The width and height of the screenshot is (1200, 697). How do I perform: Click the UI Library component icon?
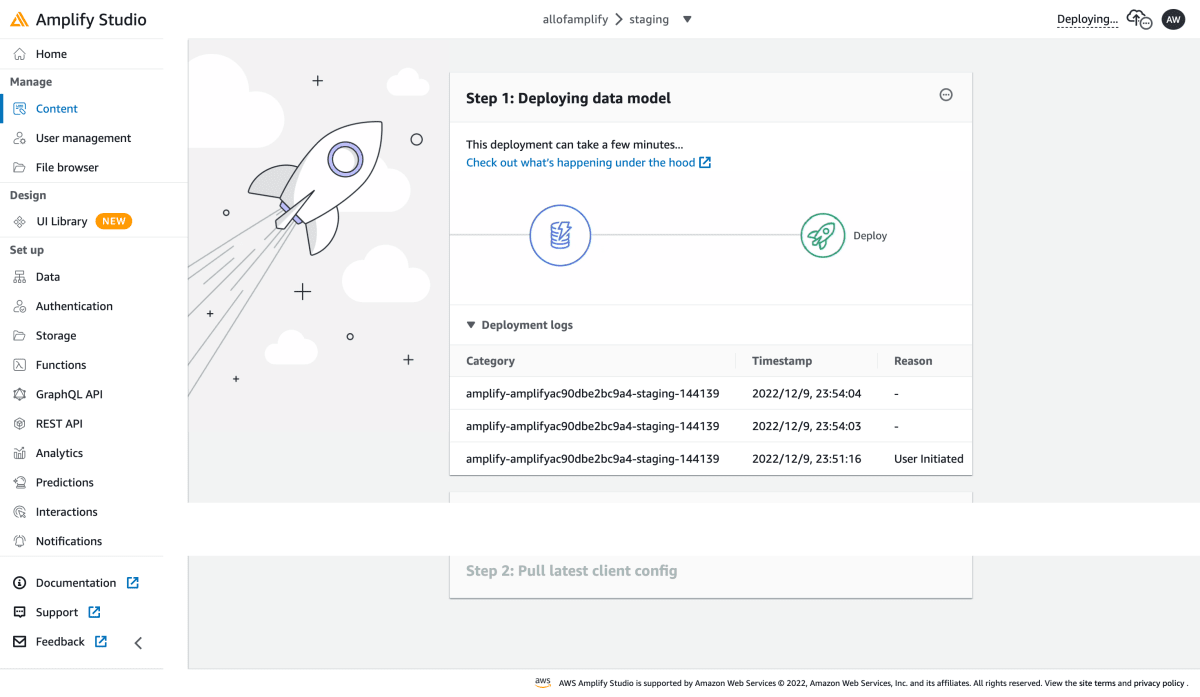click(19, 222)
